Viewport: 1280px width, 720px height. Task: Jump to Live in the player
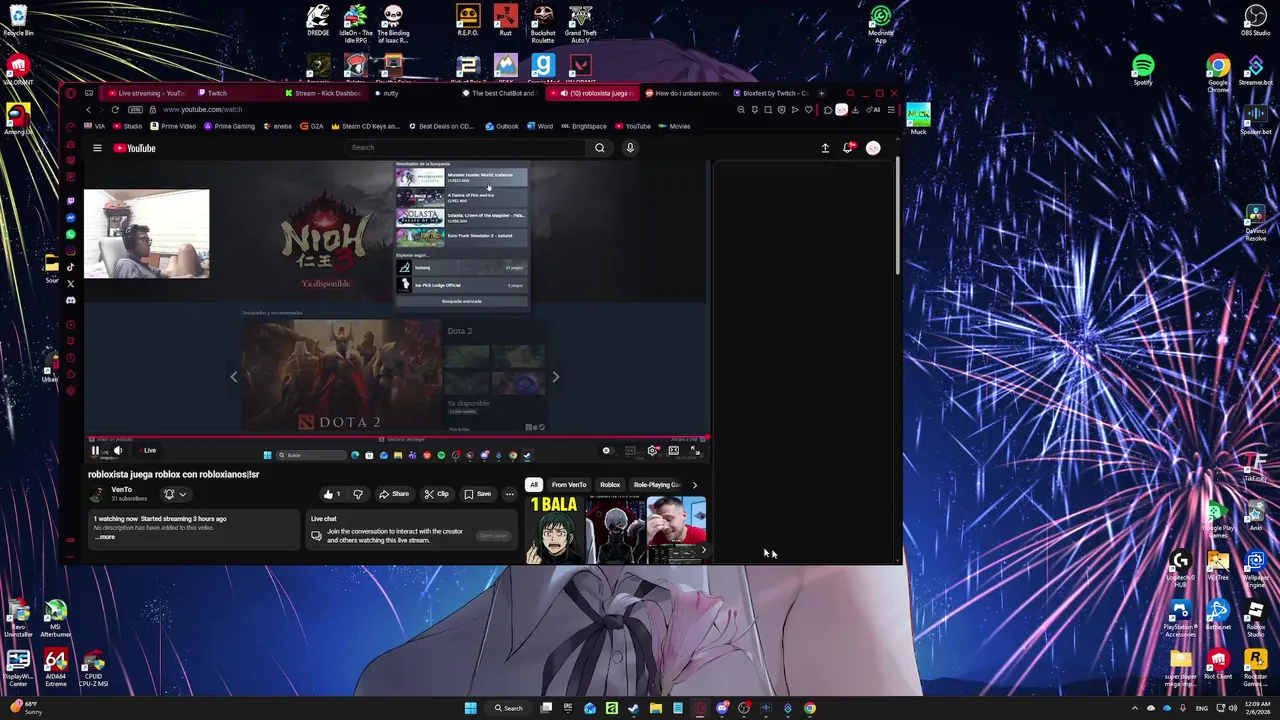(x=148, y=450)
